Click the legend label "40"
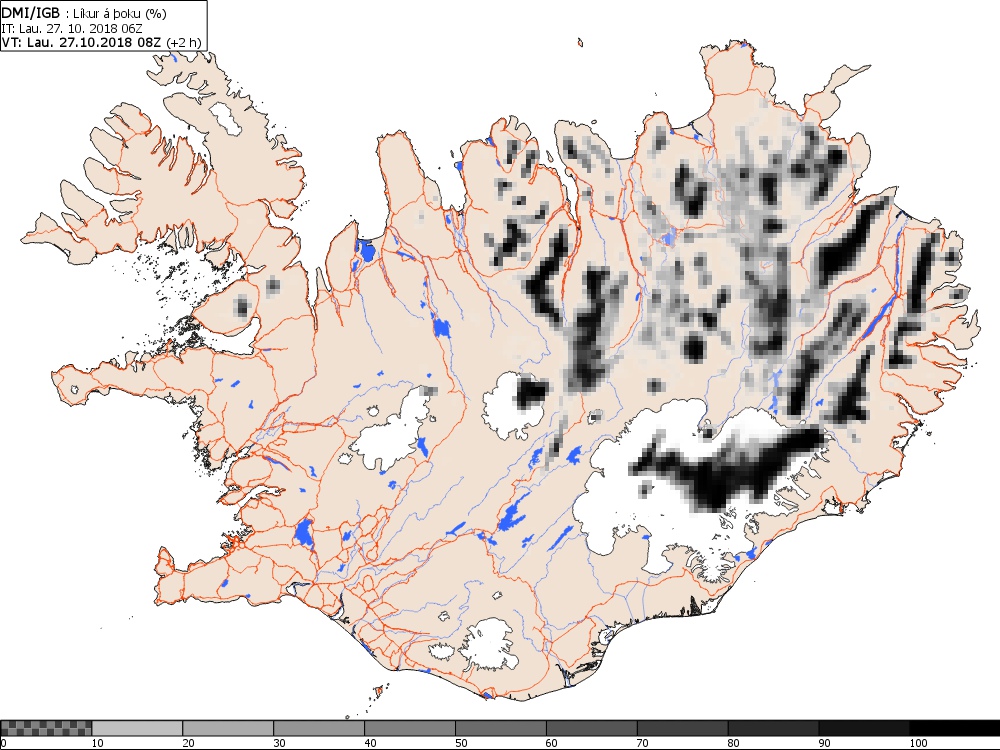Screen dimensions: 1000x750 (x=370, y=743)
